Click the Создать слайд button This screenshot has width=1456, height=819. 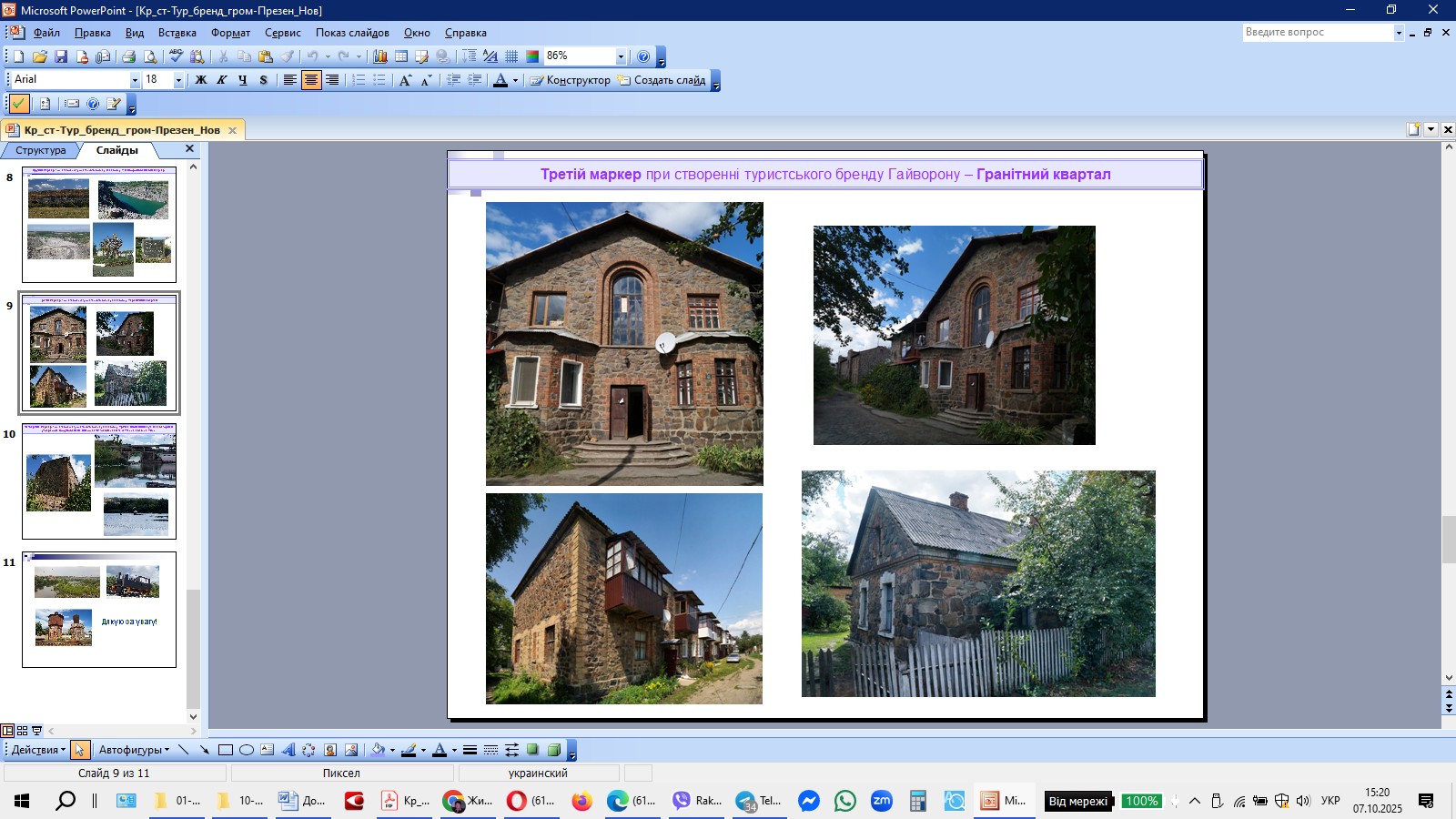[662, 80]
